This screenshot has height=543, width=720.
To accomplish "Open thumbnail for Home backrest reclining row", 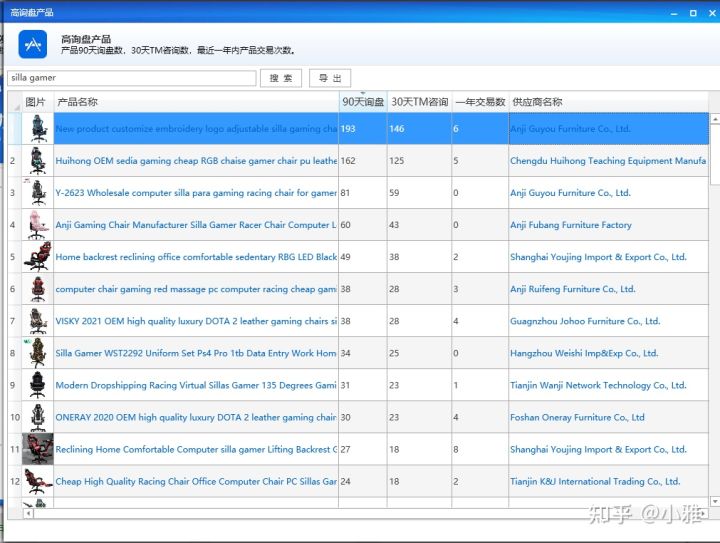I will tap(38, 257).
